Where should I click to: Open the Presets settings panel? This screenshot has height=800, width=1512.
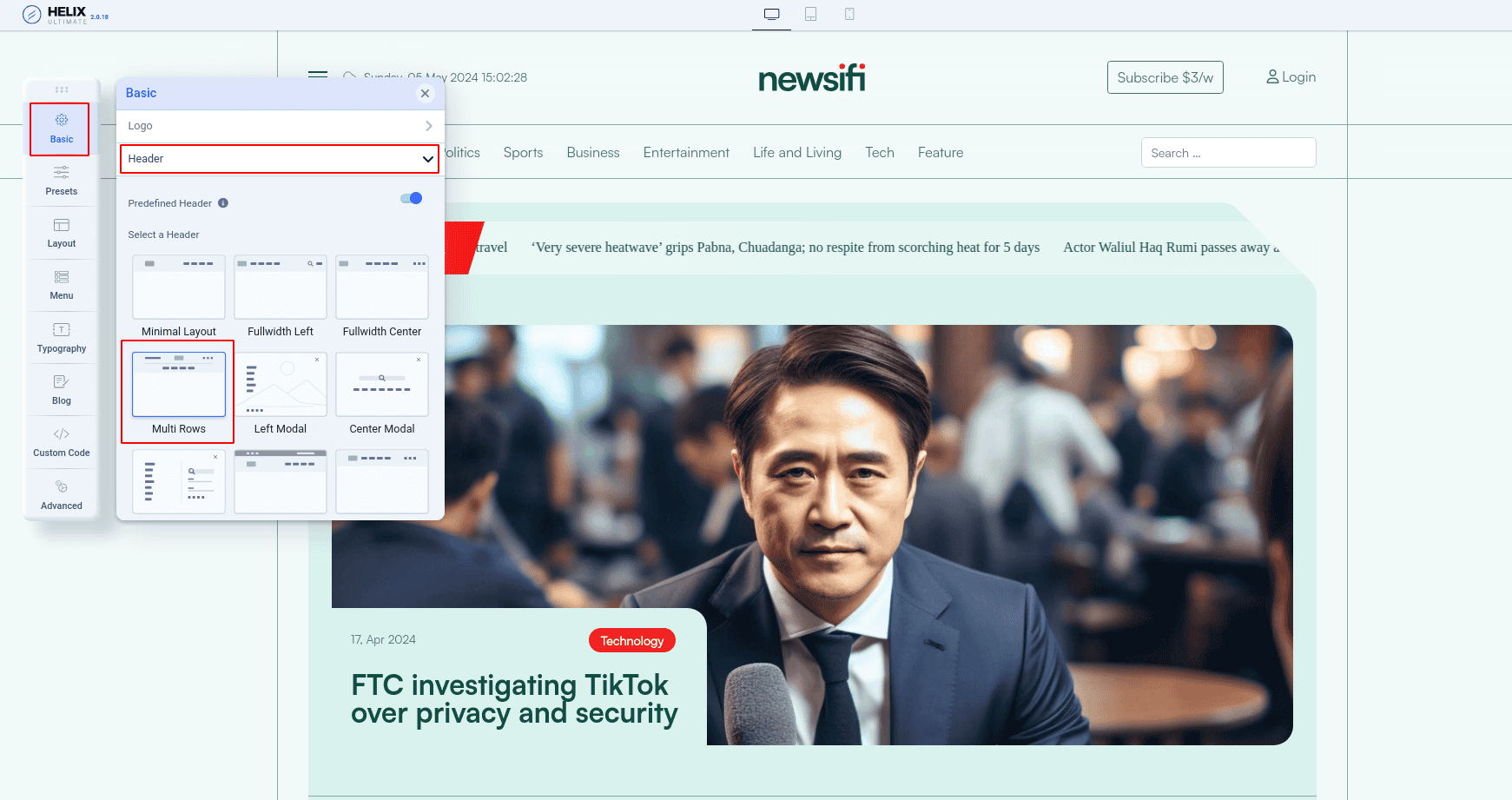pos(61,180)
